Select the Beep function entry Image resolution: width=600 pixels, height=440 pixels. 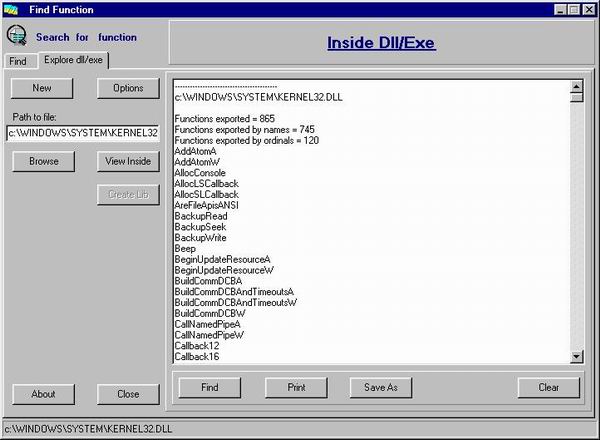point(185,249)
